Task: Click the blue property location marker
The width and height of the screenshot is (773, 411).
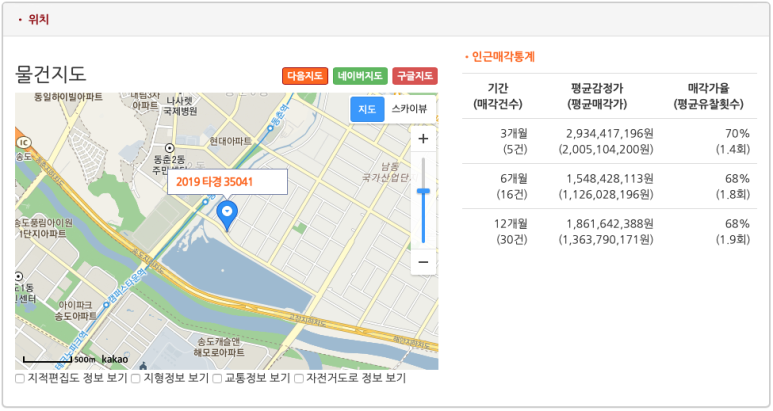Action: [228, 213]
